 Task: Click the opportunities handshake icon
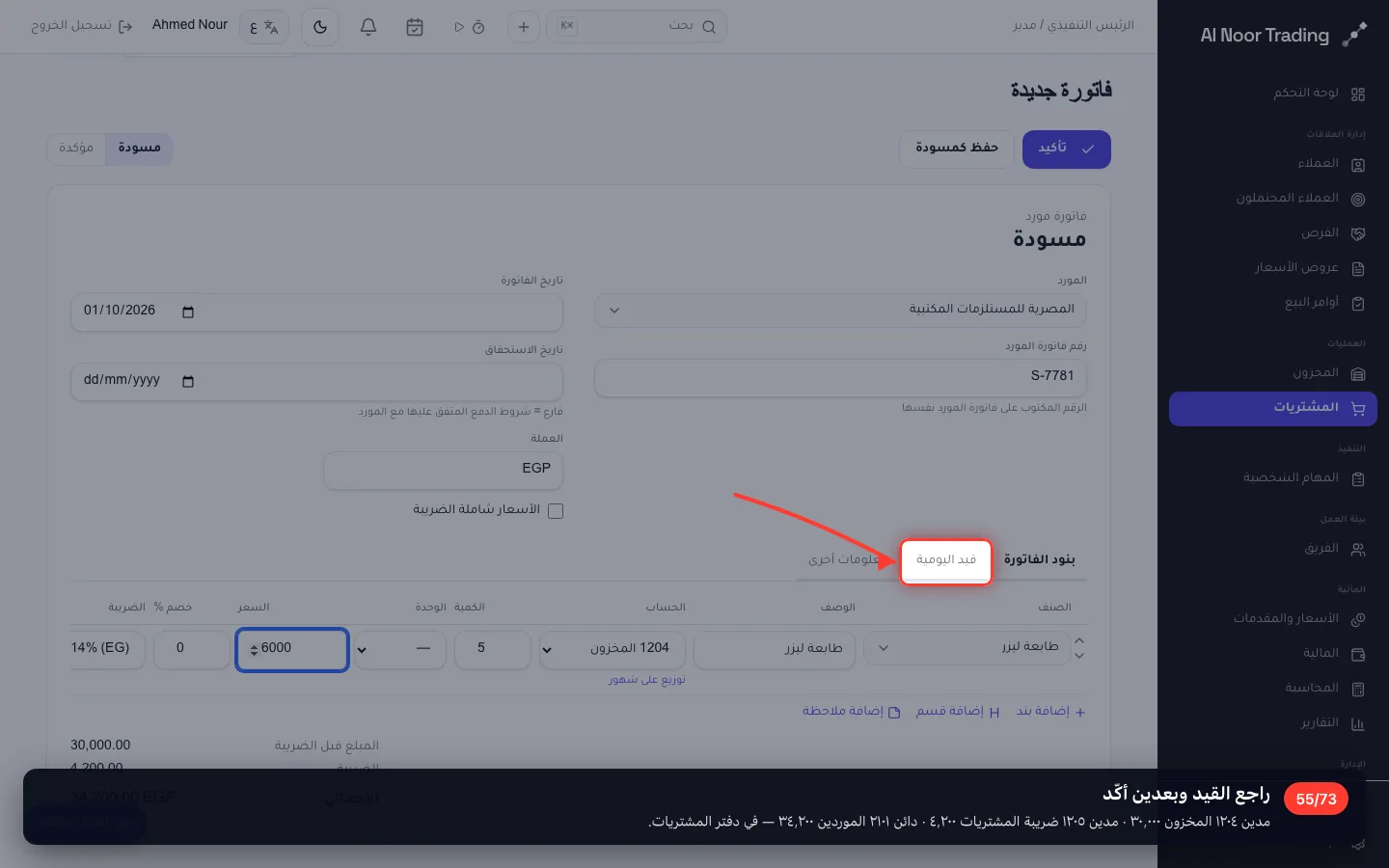(x=1358, y=233)
